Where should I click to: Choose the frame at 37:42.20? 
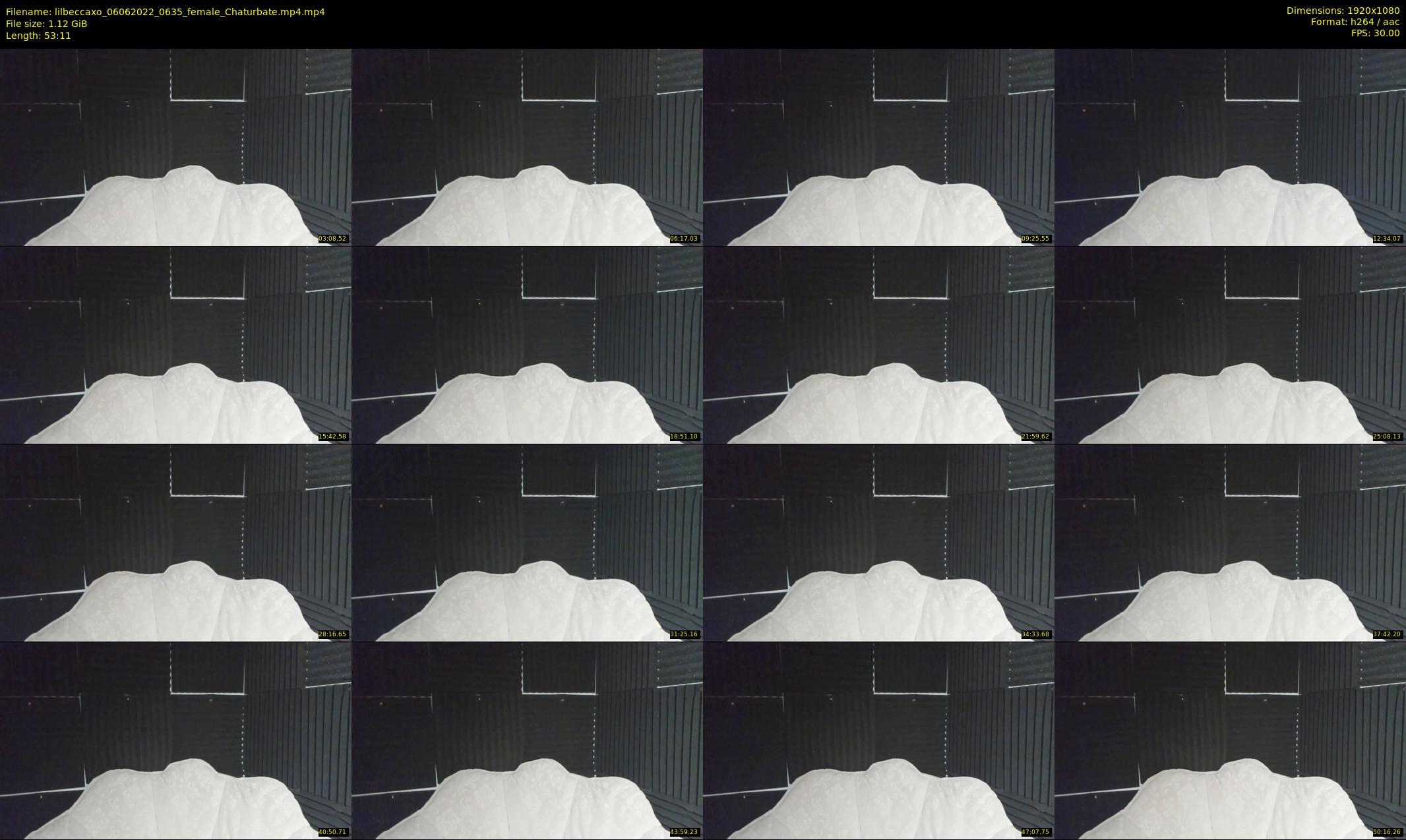[x=1230, y=543]
